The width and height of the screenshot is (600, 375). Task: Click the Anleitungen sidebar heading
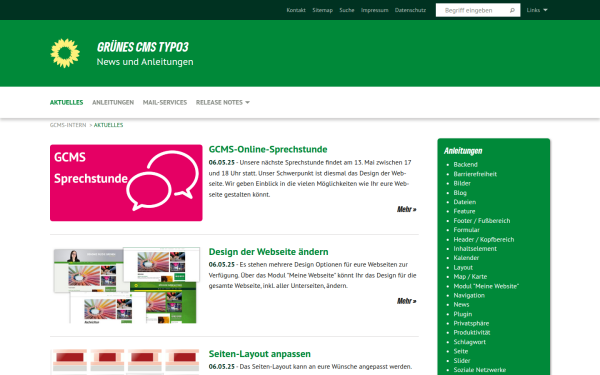click(463, 151)
